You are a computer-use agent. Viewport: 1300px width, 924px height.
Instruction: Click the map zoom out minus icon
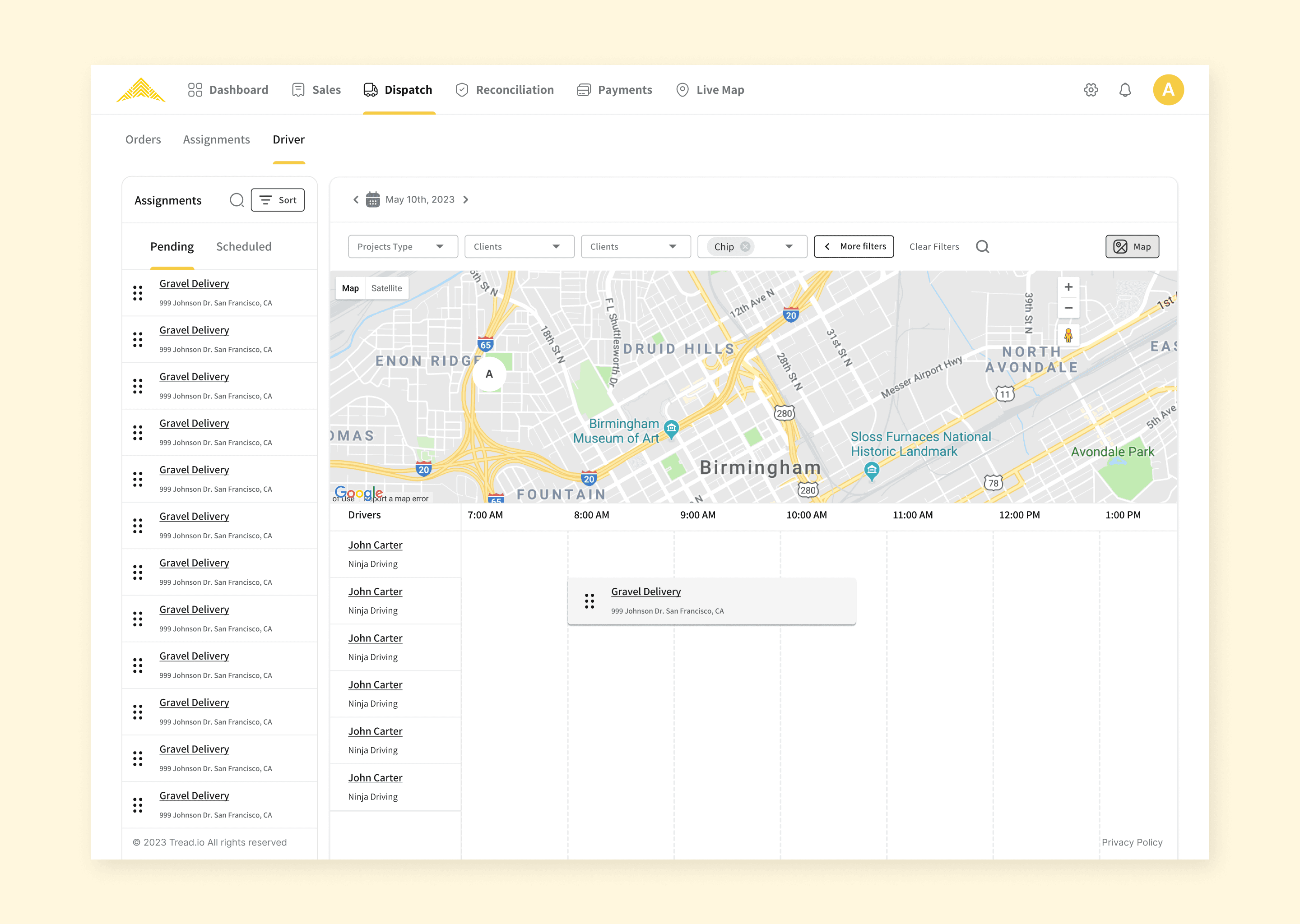coord(1068,309)
